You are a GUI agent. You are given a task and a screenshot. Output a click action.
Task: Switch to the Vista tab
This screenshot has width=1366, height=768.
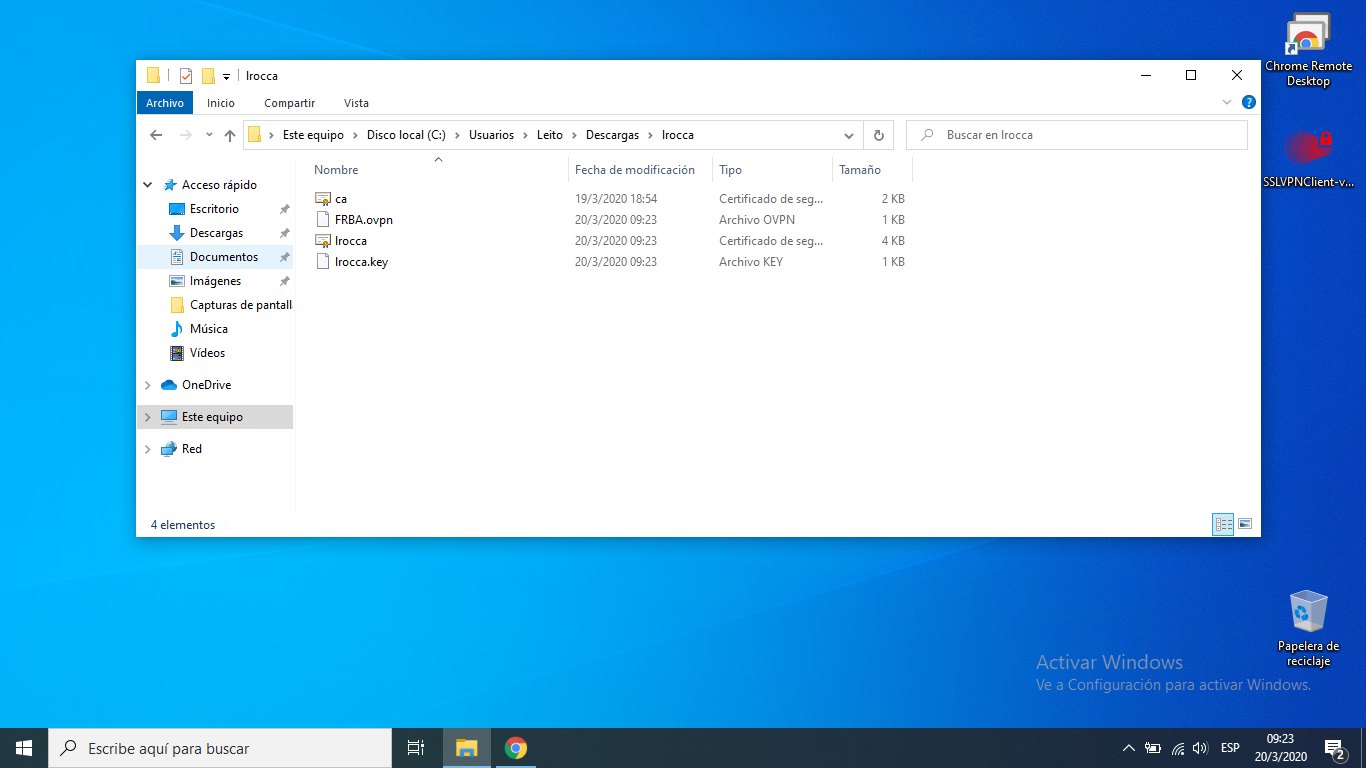[356, 103]
